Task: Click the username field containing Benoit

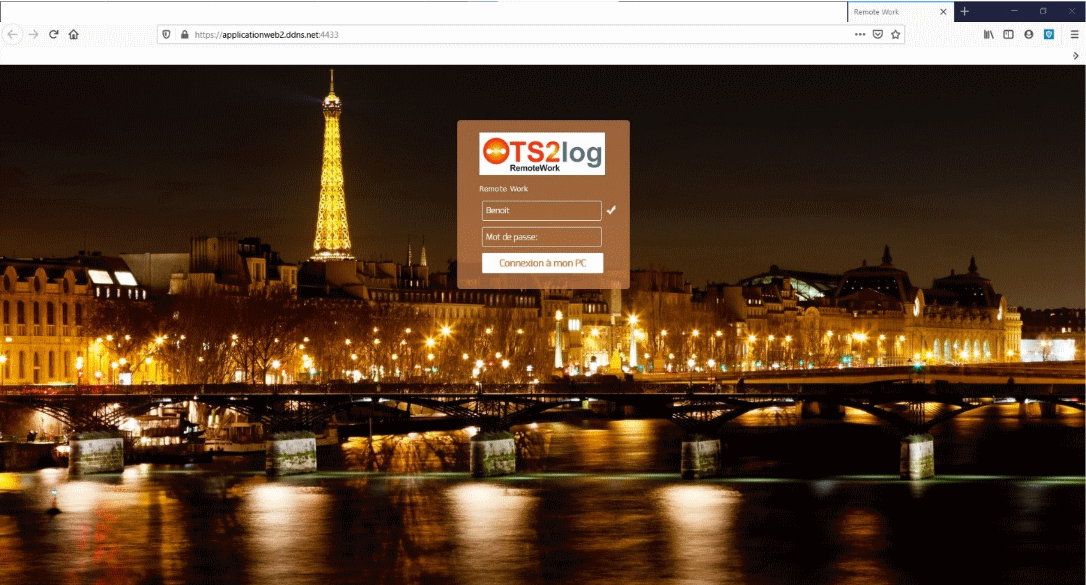Action: point(542,210)
